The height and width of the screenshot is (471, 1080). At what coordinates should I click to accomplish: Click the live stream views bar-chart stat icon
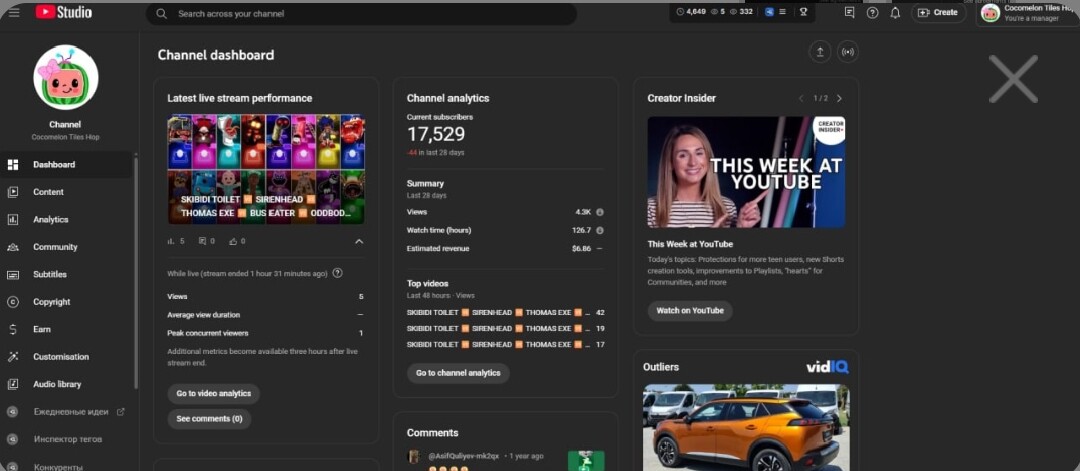click(172, 242)
